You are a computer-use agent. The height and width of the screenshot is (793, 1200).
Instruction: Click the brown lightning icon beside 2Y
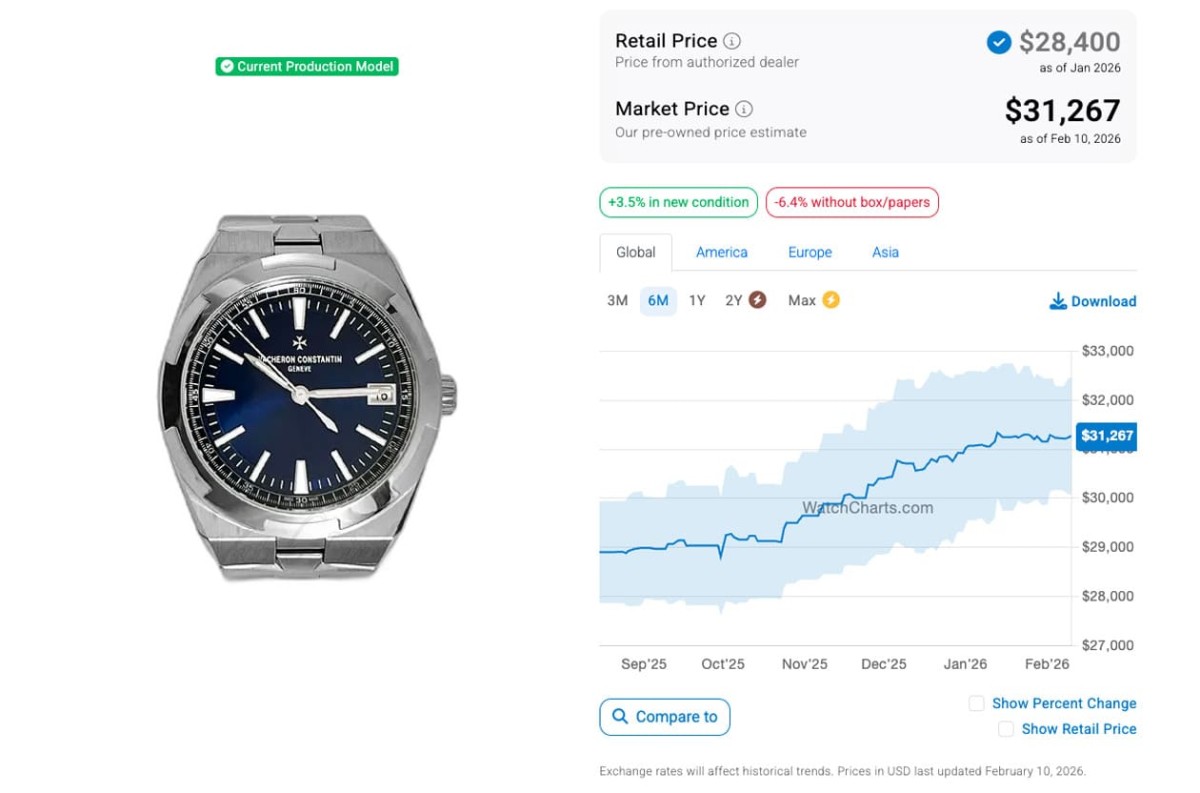pos(758,300)
